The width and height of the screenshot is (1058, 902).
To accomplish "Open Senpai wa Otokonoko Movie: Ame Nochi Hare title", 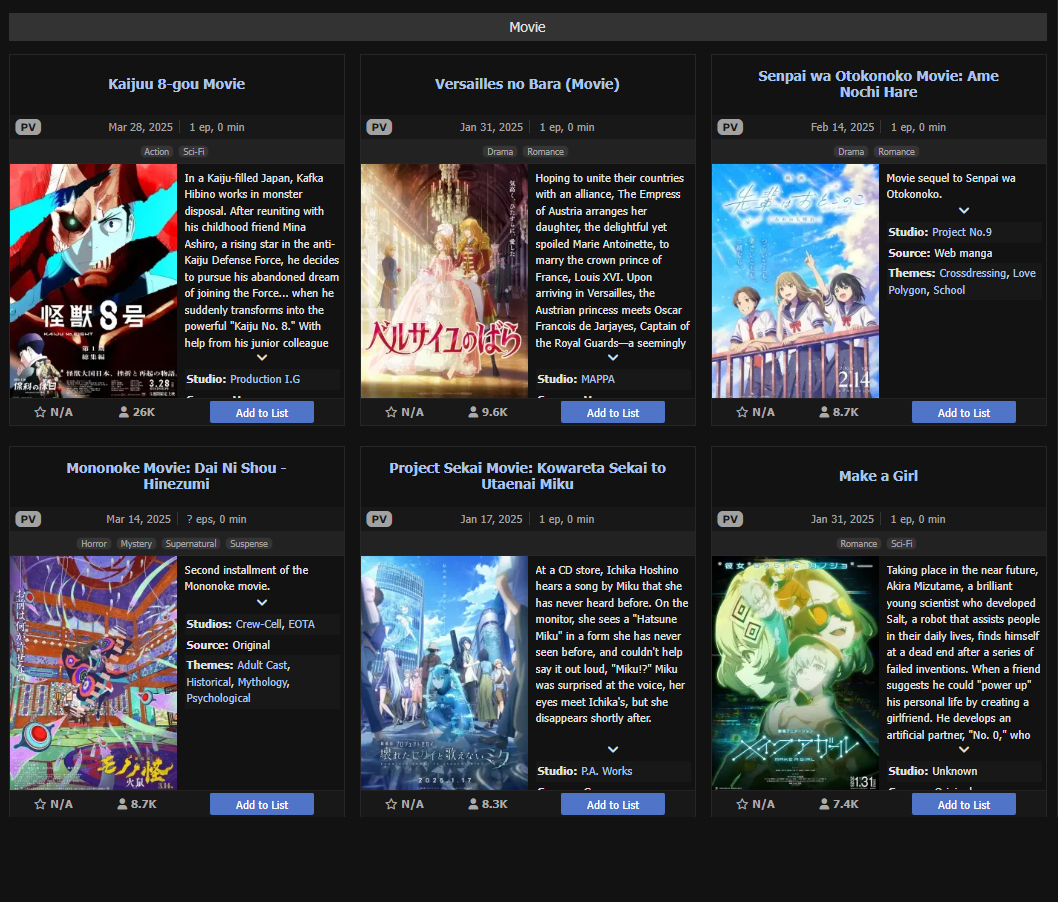I will 878,84.
